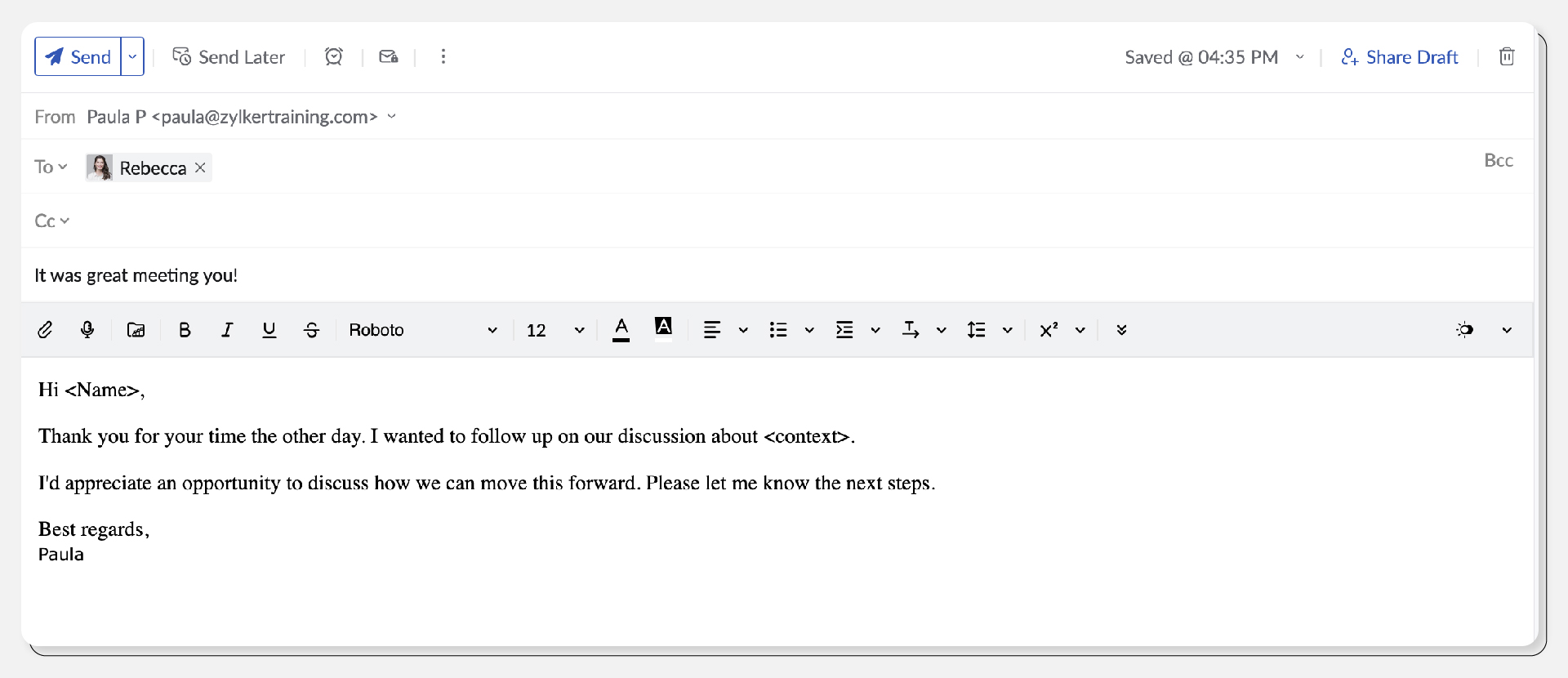Viewport: 1568px width, 678px height.
Task: Toggle bold formatting
Action: click(x=185, y=330)
